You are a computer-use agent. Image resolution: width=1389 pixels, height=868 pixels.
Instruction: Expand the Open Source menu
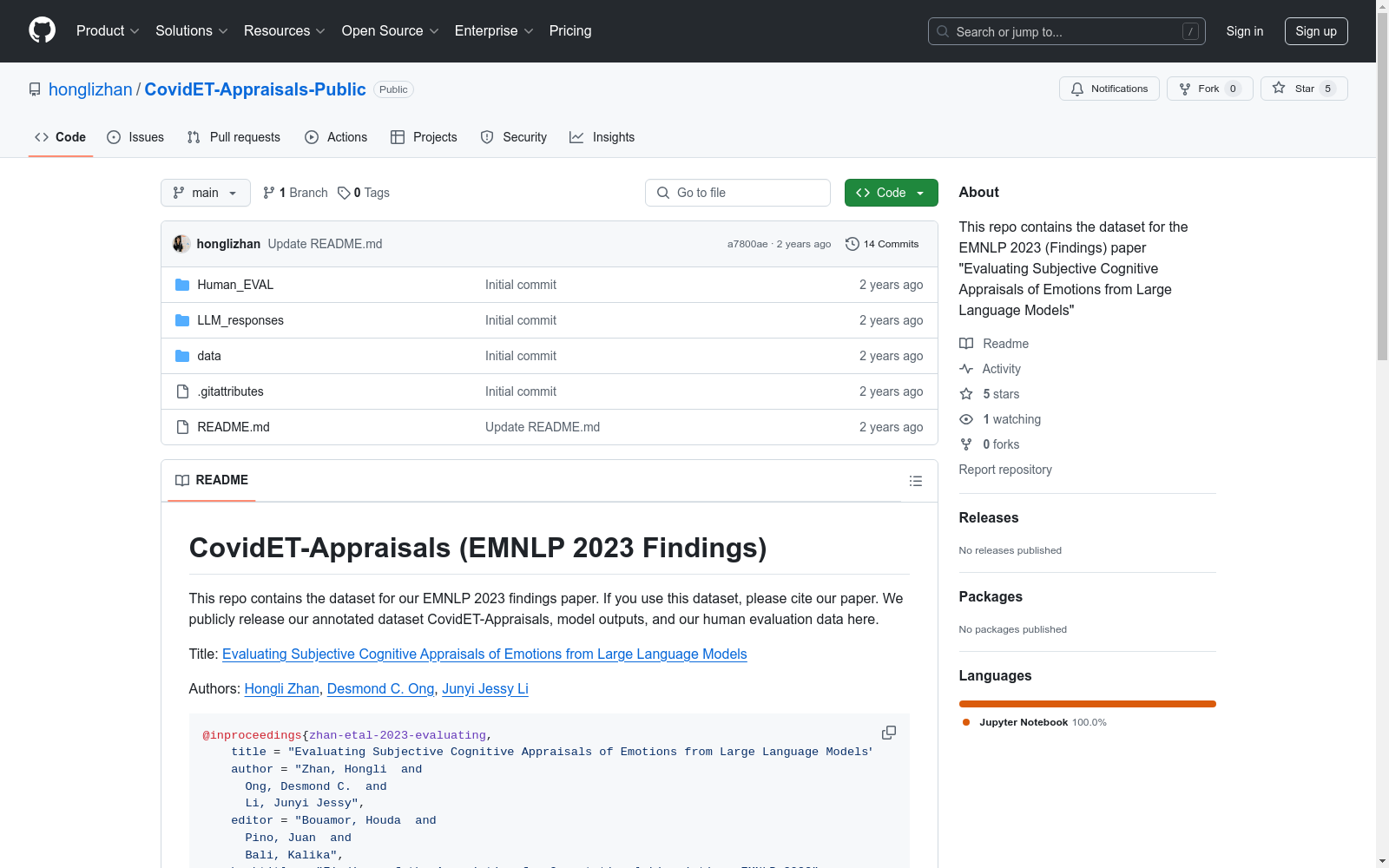[x=391, y=31]
